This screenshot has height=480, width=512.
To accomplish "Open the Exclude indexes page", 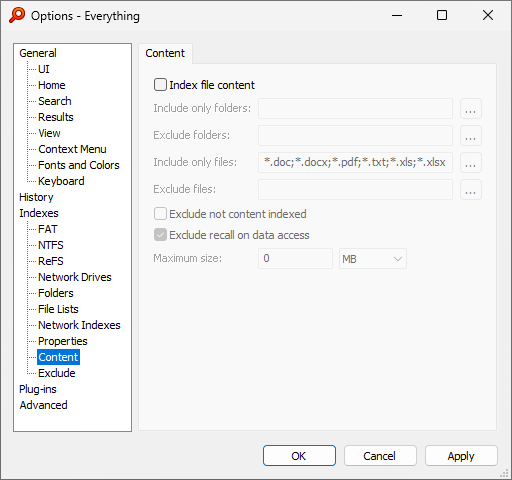I will [x=57, y=373].
